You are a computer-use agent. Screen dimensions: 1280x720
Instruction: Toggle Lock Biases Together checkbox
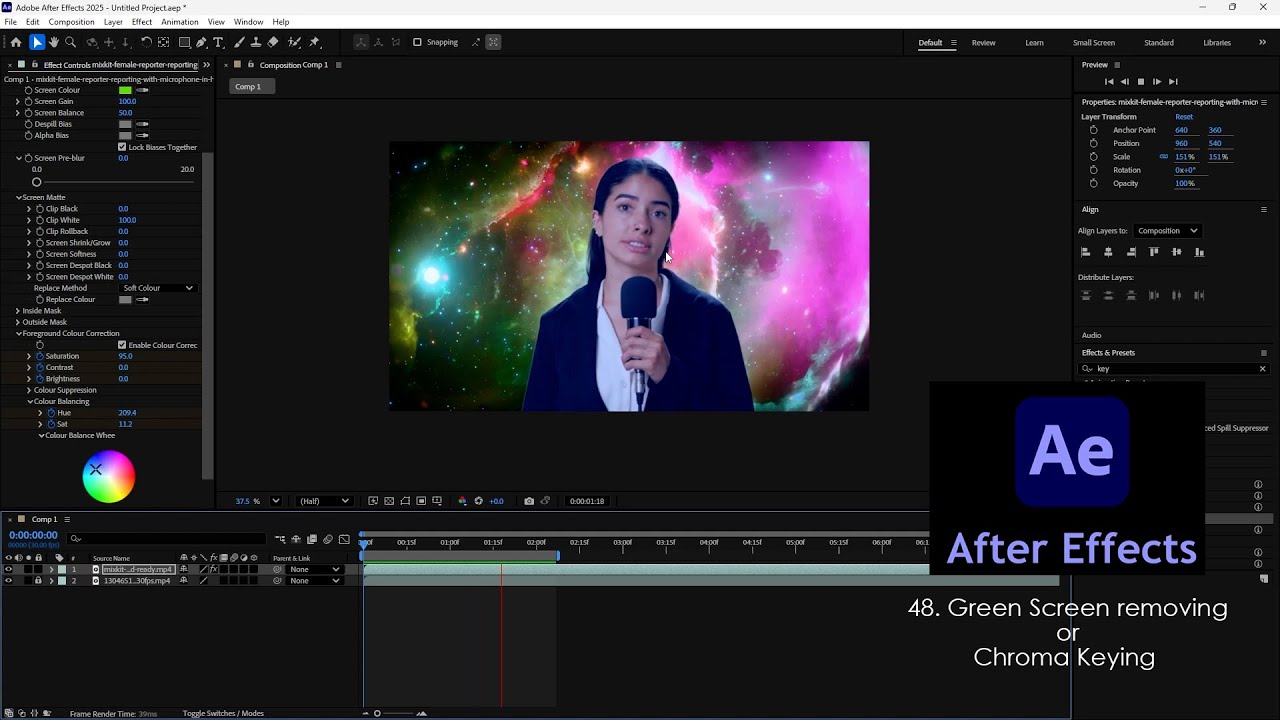tap(122, 147)
